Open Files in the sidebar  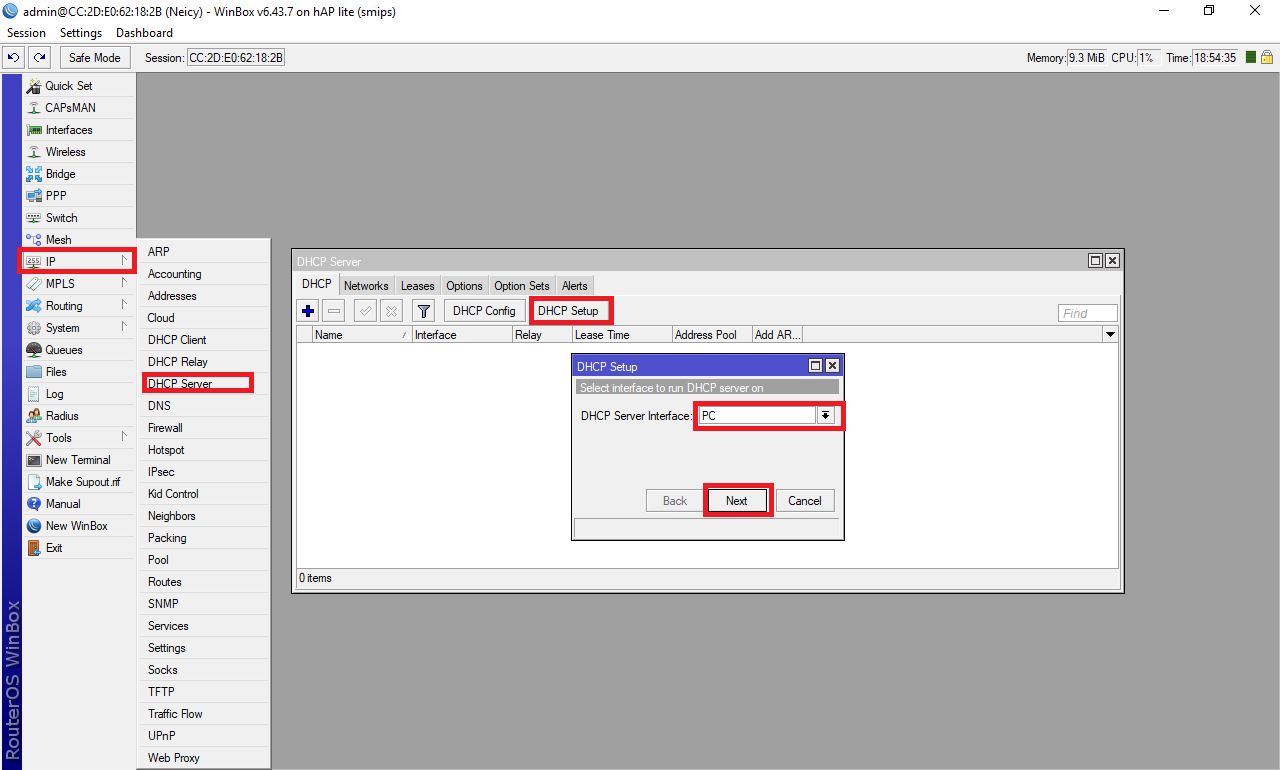(x=79, y=372)
